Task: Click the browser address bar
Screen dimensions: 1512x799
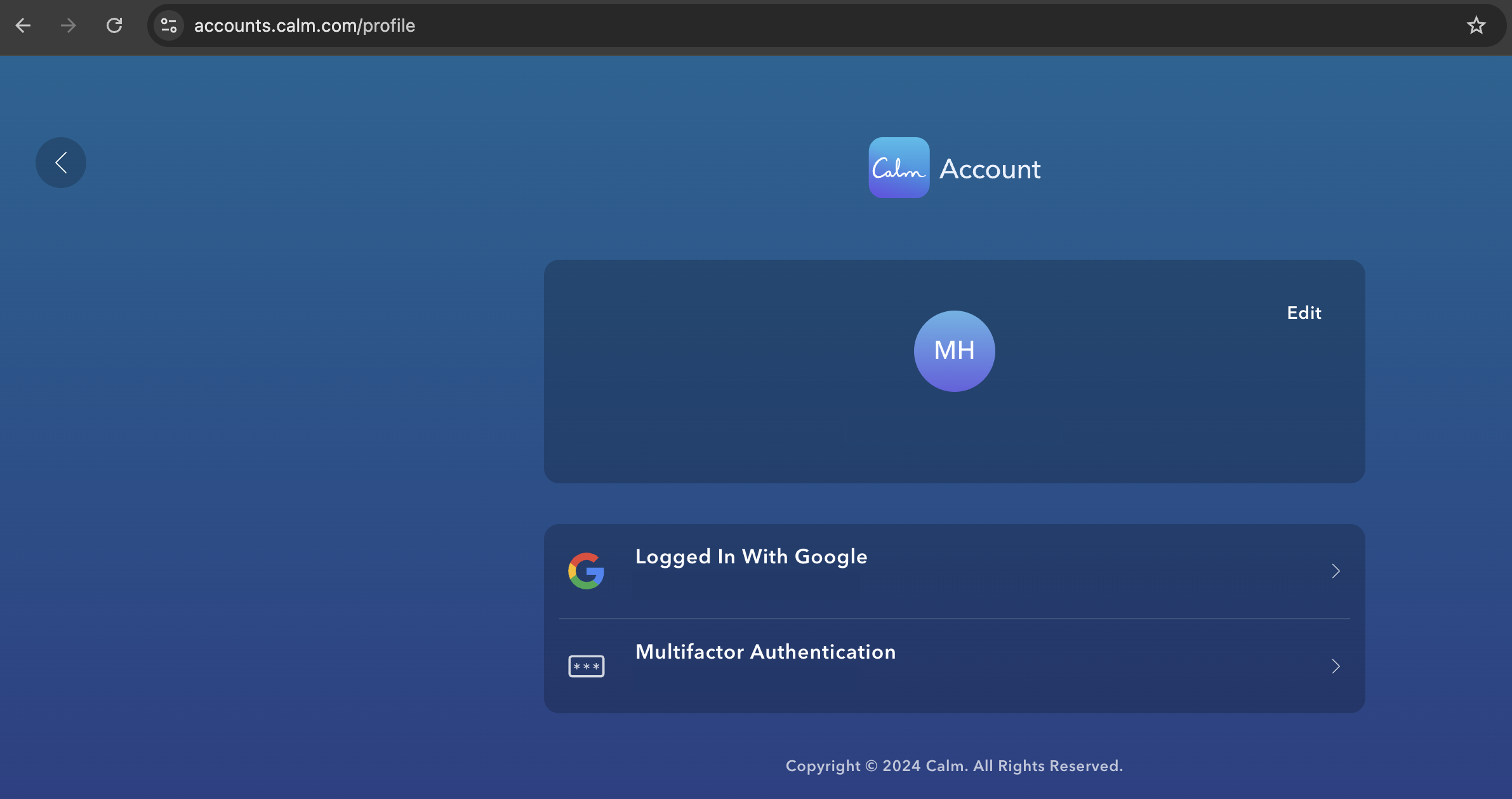Action: [x=508, y=25]
